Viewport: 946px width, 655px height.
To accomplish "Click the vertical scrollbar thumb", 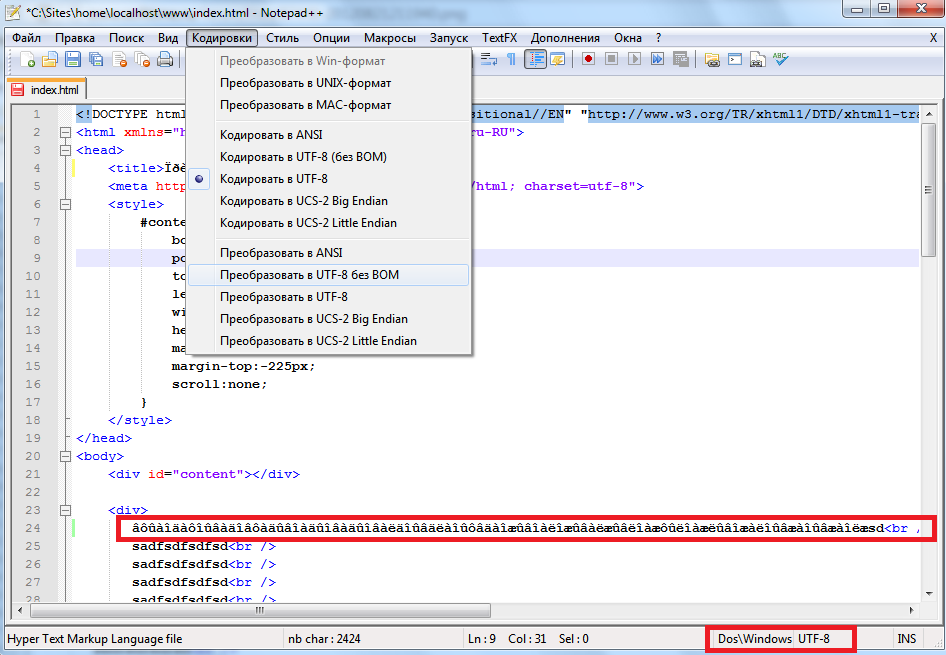I will point(929,190).
